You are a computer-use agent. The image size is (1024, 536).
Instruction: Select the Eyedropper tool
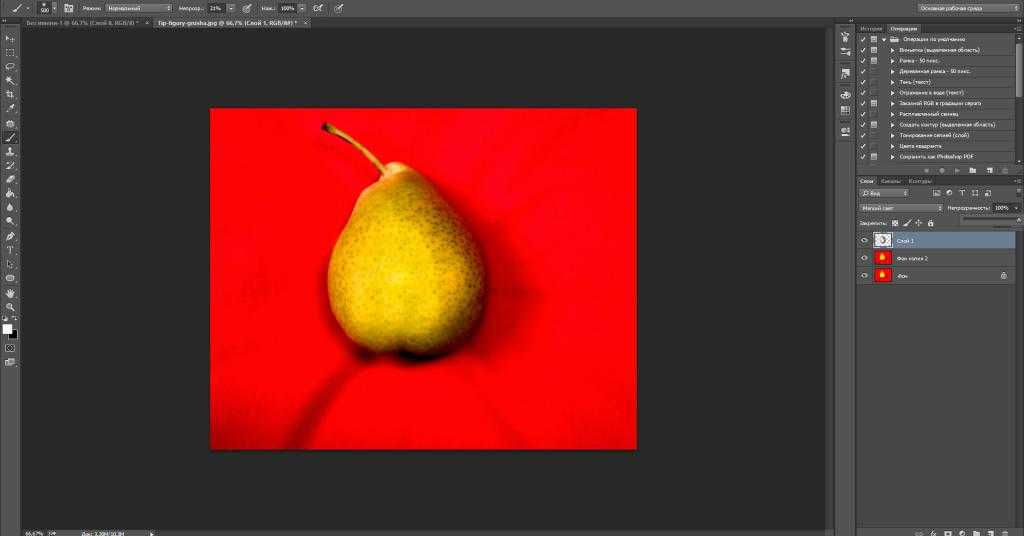pyautogui.click(x=10, y=108)
